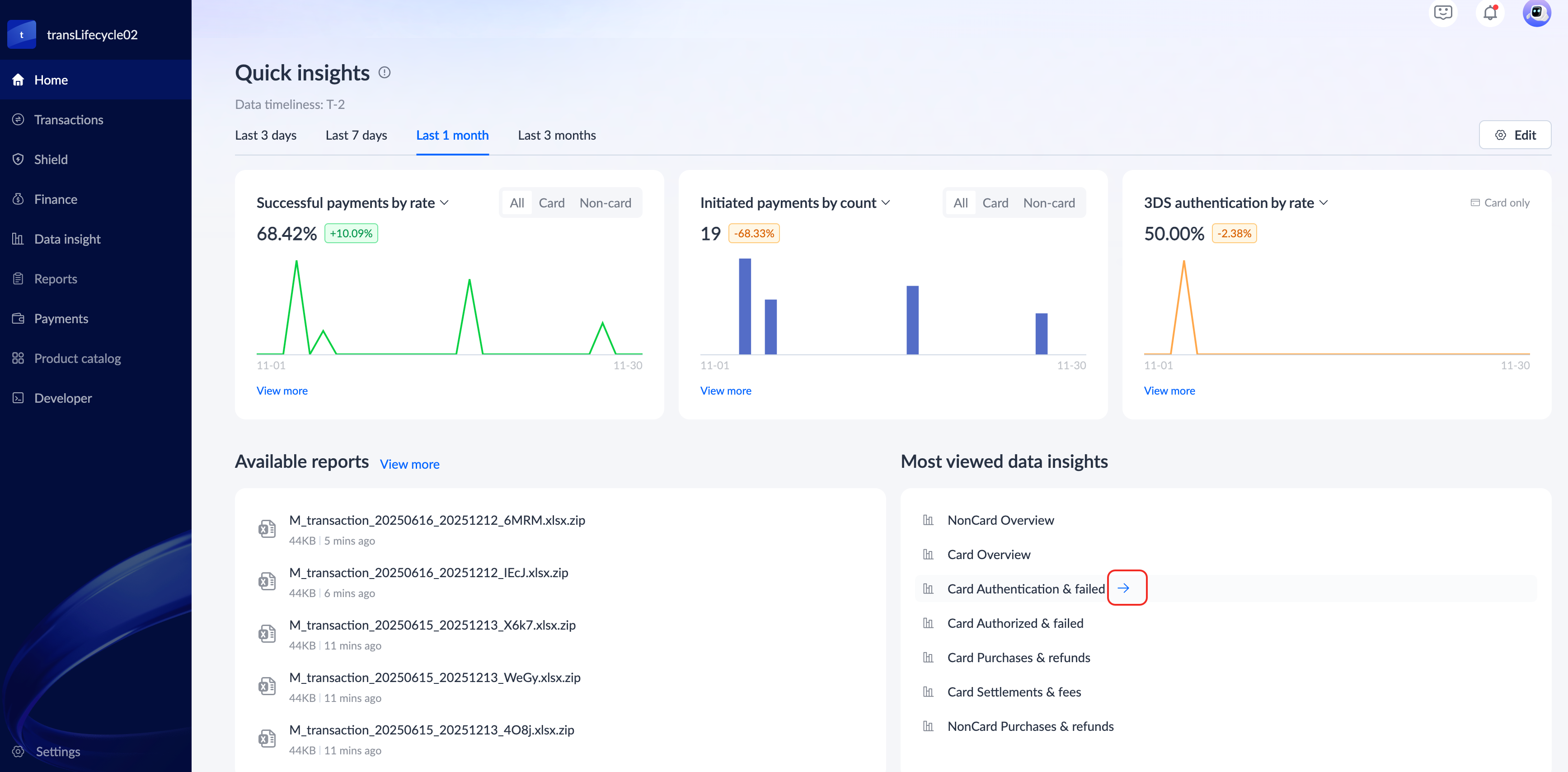Image resolution: width=1568 pixels, height=772 pixels.
Task: Click the Settings gear in sidebar
Action: pos(18,751)
